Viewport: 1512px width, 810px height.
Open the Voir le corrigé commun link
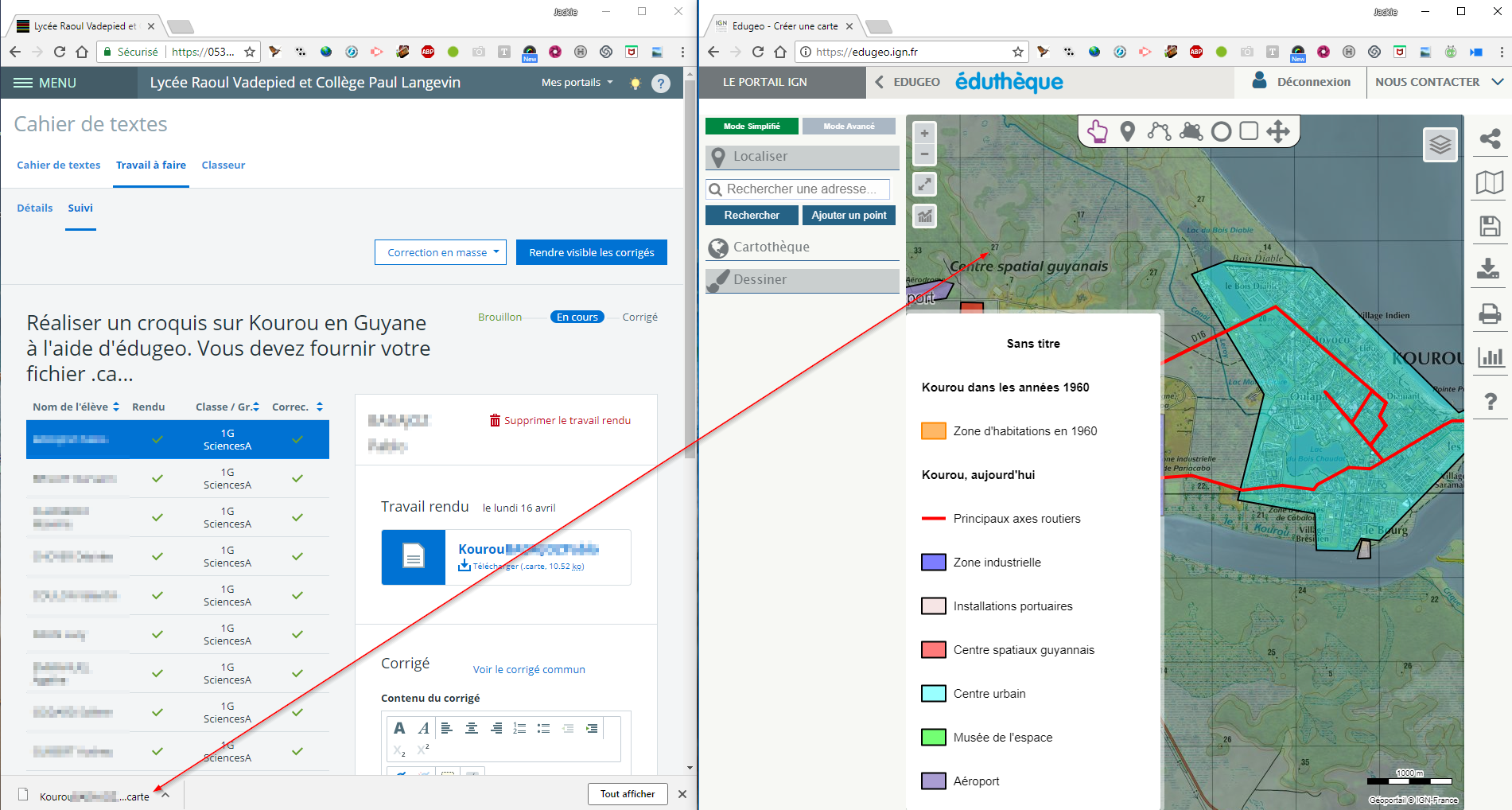529,669
